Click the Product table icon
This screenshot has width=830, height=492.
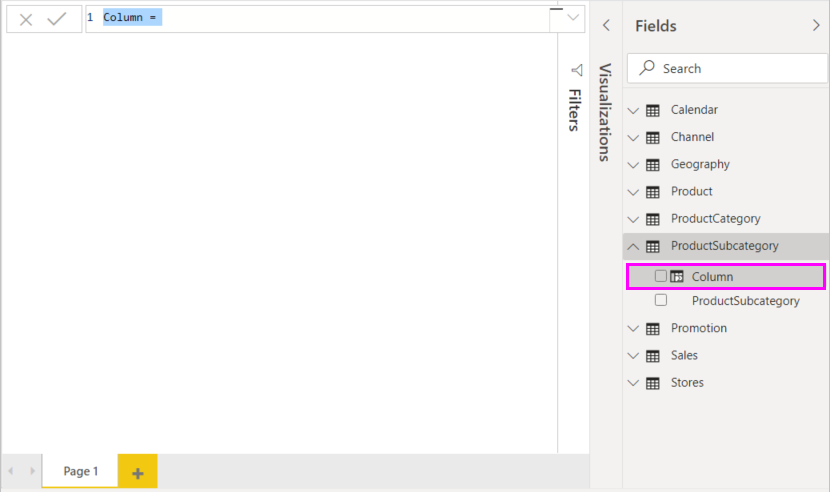[x=653, y=192]
